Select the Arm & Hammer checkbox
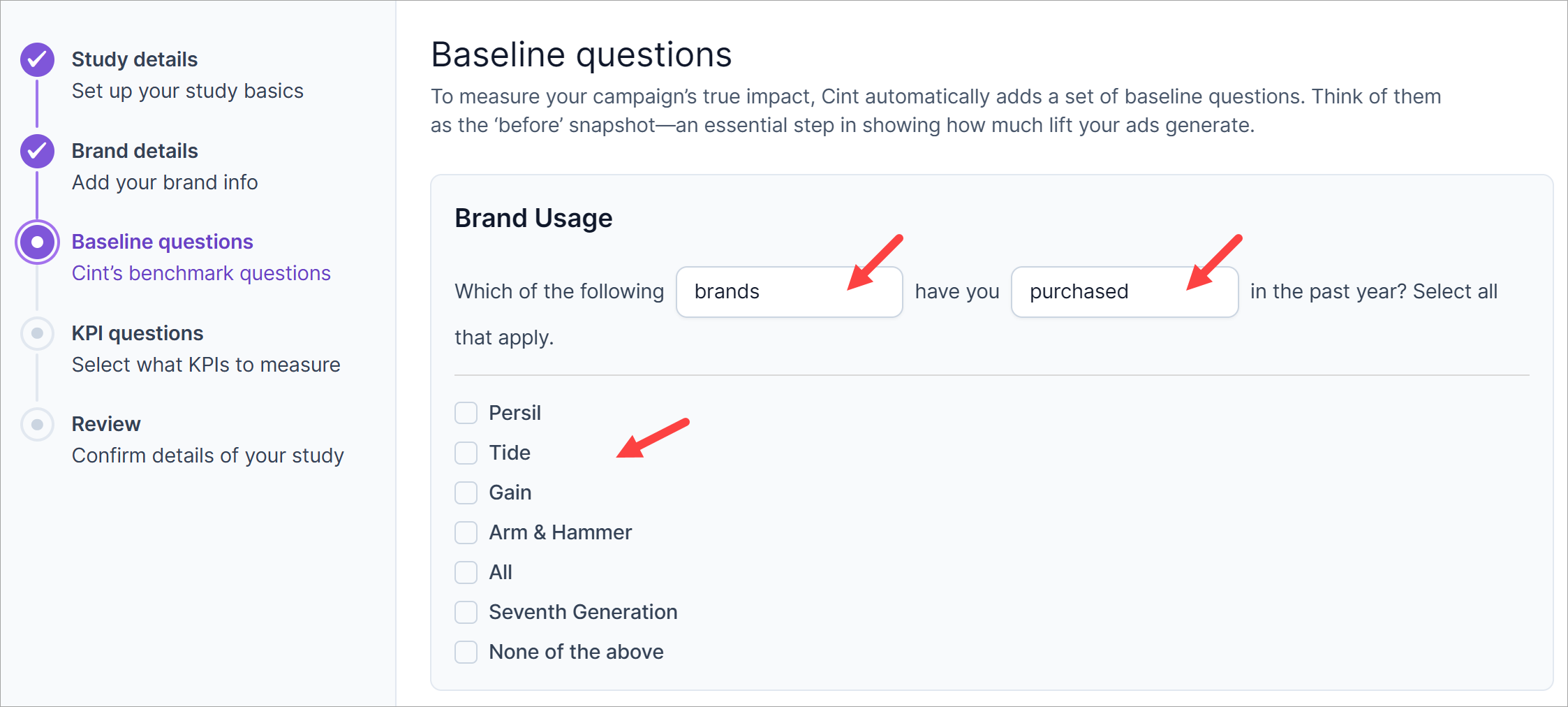The width and height of the screenshot is (1568, 707). point(466,532)
